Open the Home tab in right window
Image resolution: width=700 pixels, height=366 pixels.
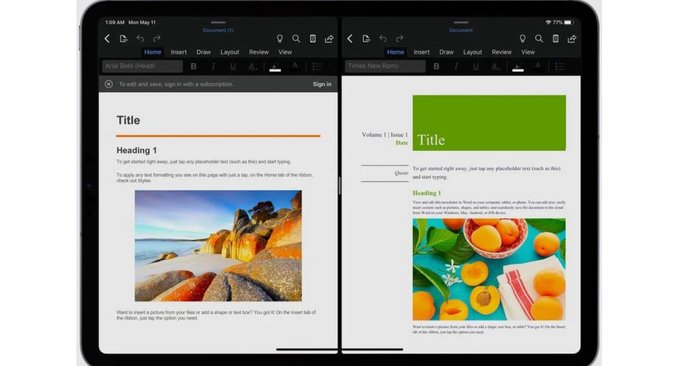396,52
